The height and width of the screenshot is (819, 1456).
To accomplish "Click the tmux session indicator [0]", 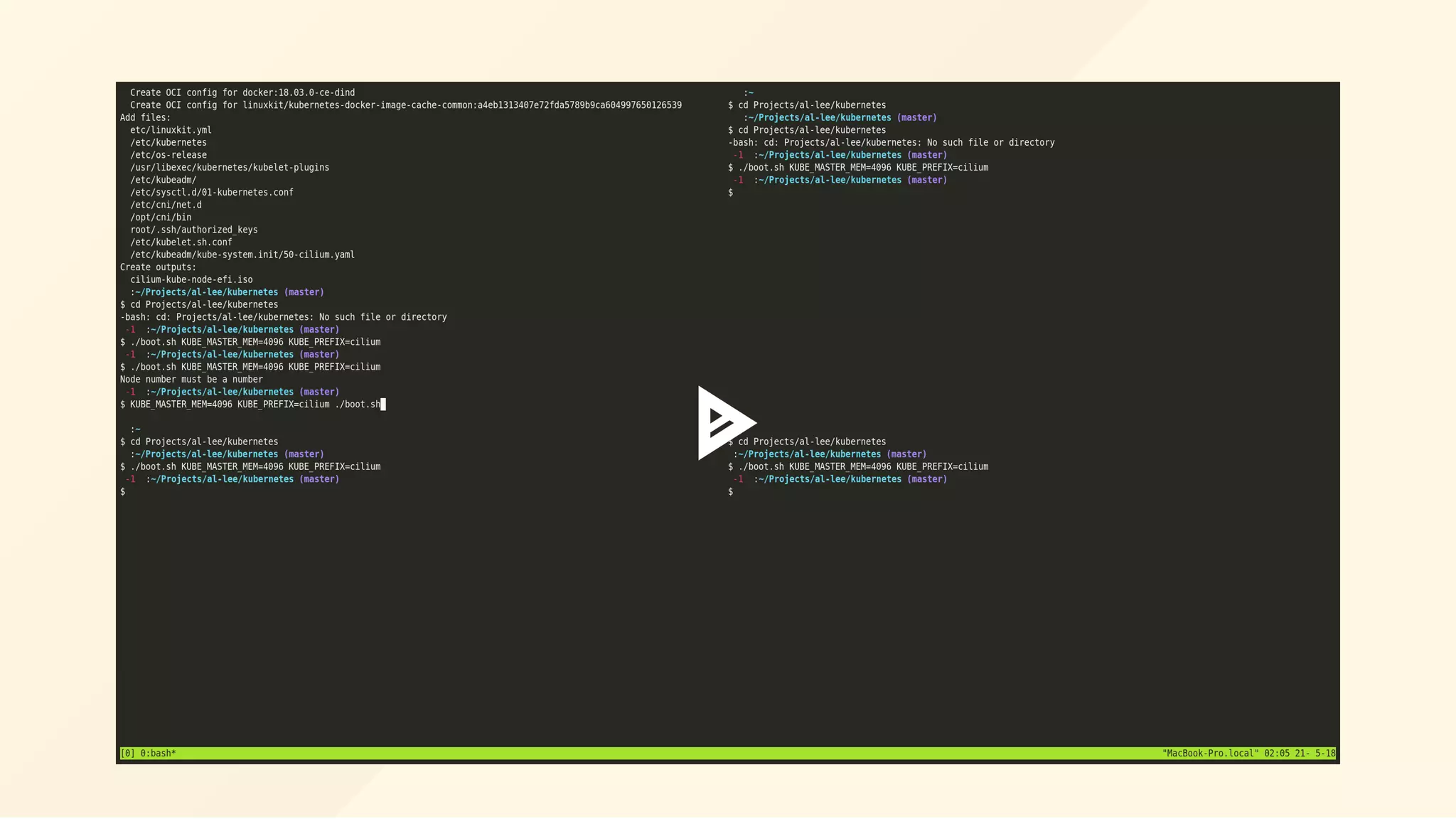I will 127,754.
